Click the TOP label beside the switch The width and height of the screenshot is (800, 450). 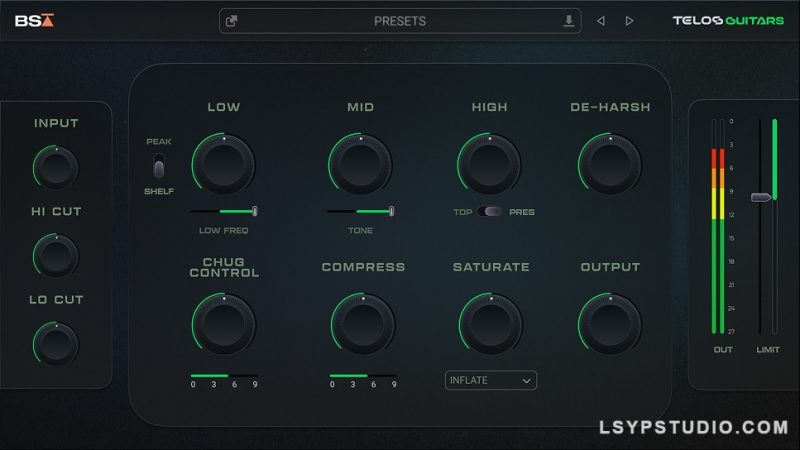[x=463, y=212]
